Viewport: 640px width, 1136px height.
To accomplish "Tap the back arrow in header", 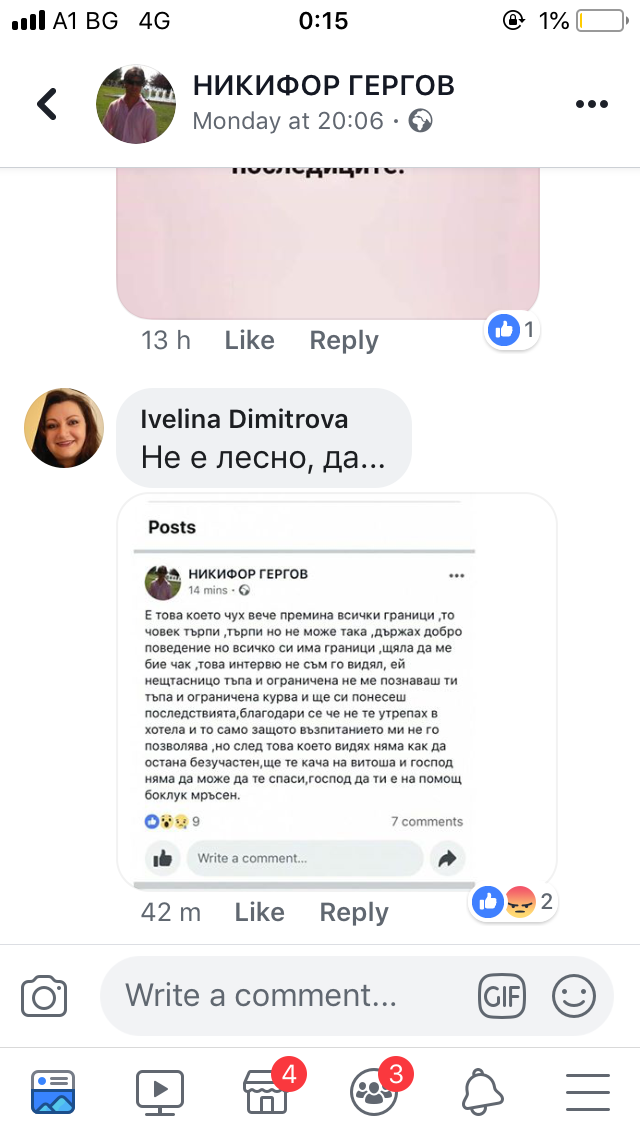I will point(47,104).
